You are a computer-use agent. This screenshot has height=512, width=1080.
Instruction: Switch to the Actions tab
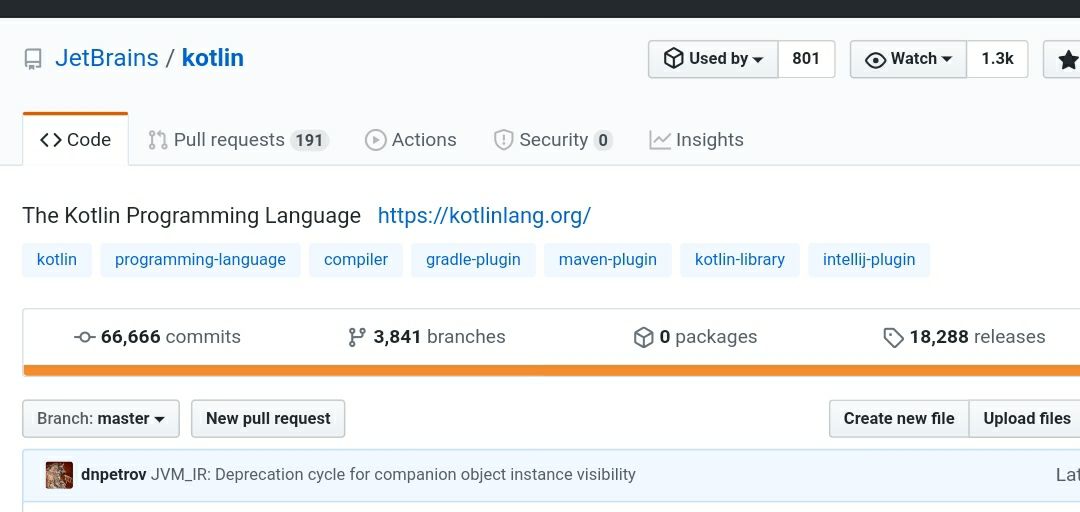(411, 140)
